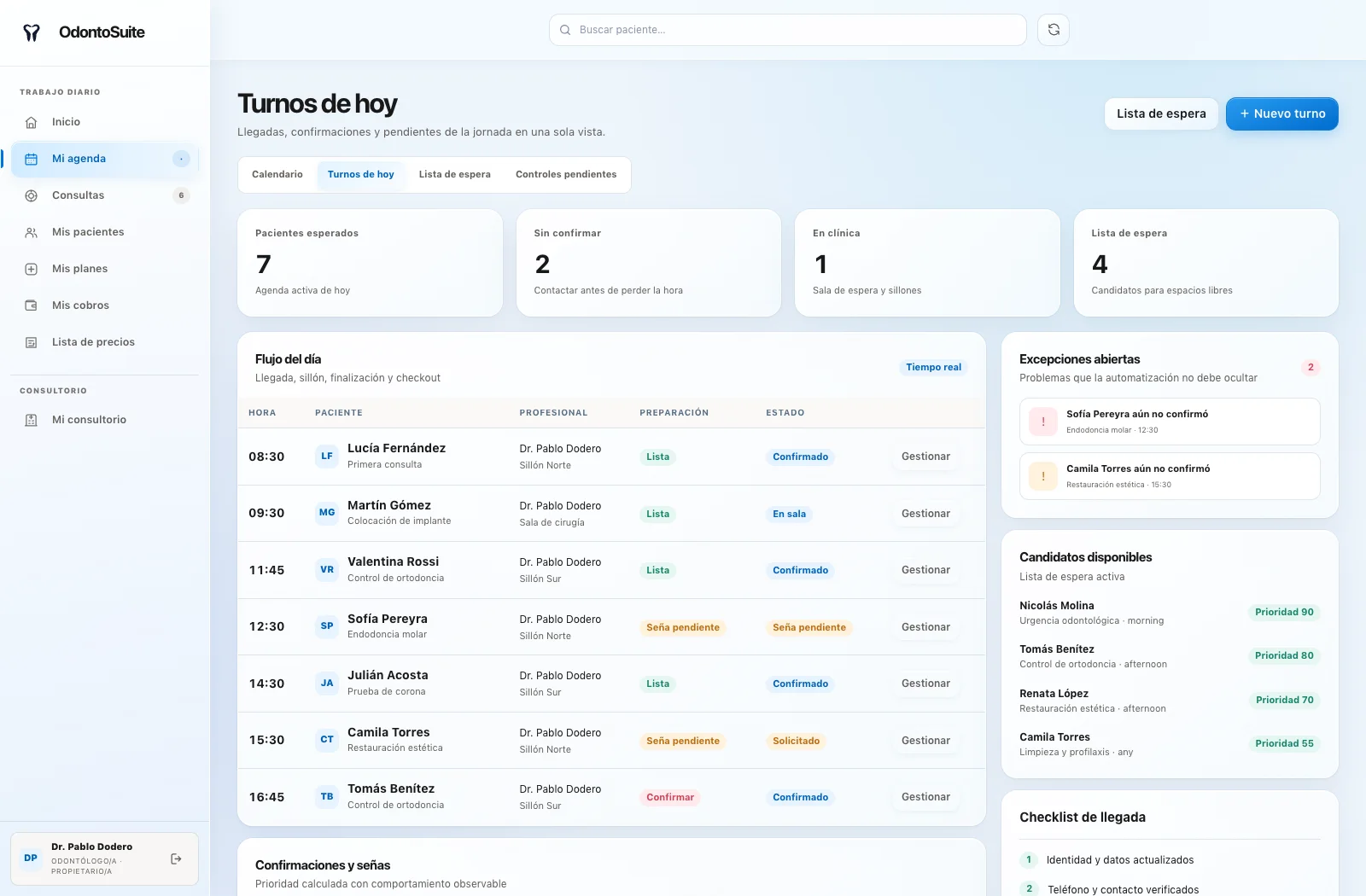Click Gestionar for Tomás Benítez at 16:45
Viewport: 1366px width, 896px height.
pos(926,797)
